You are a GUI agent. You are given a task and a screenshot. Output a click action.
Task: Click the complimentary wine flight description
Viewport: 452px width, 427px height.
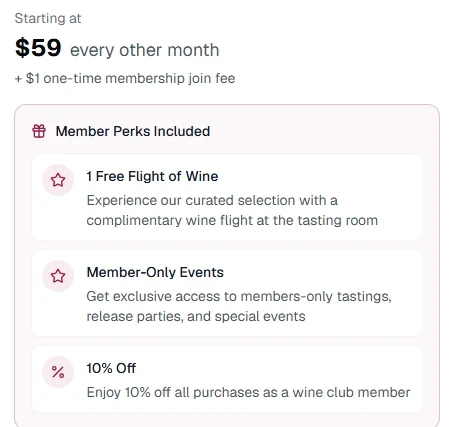pos(232,210)
